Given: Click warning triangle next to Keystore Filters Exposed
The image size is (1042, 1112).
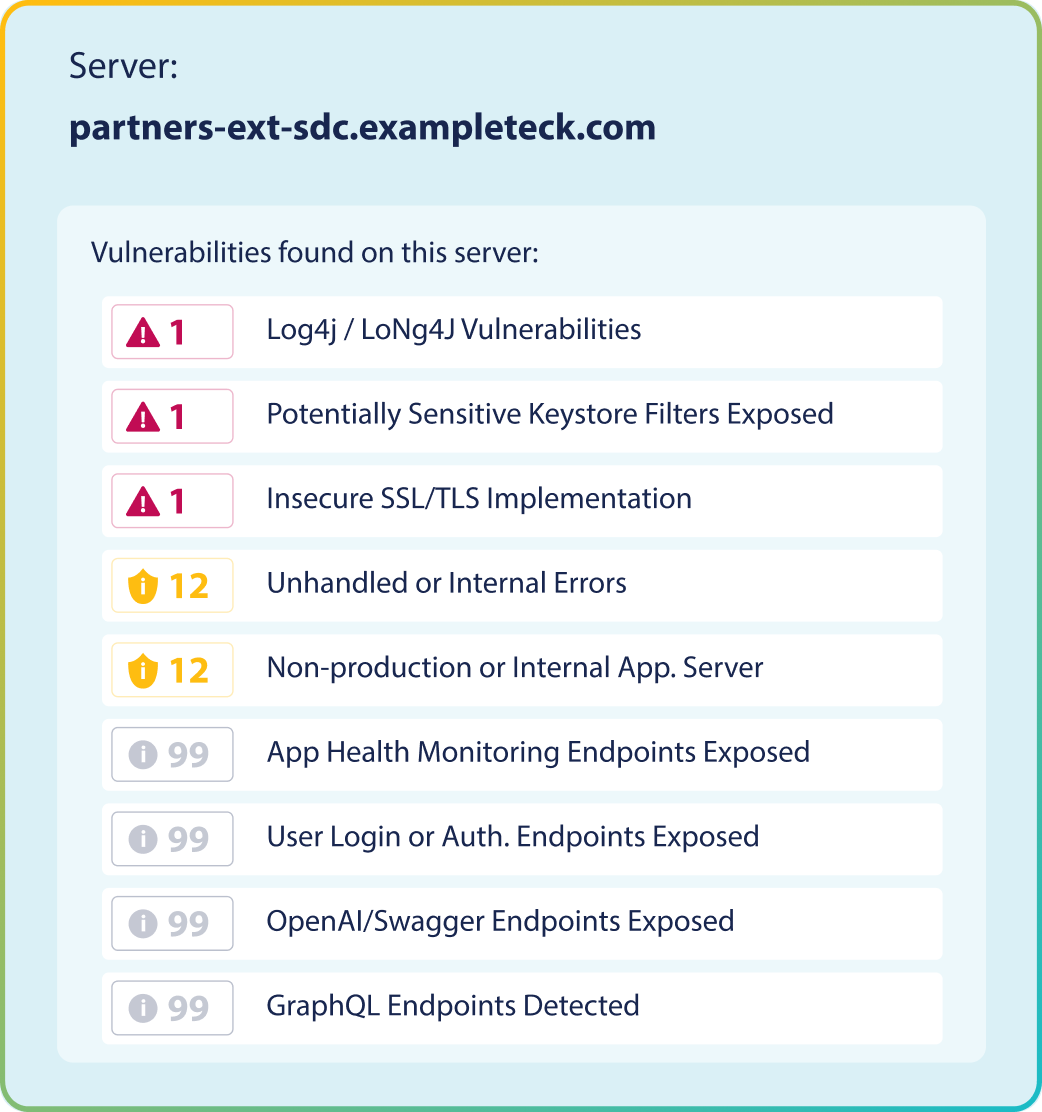Looking at the screenshot, I should [x=143, y=416].
